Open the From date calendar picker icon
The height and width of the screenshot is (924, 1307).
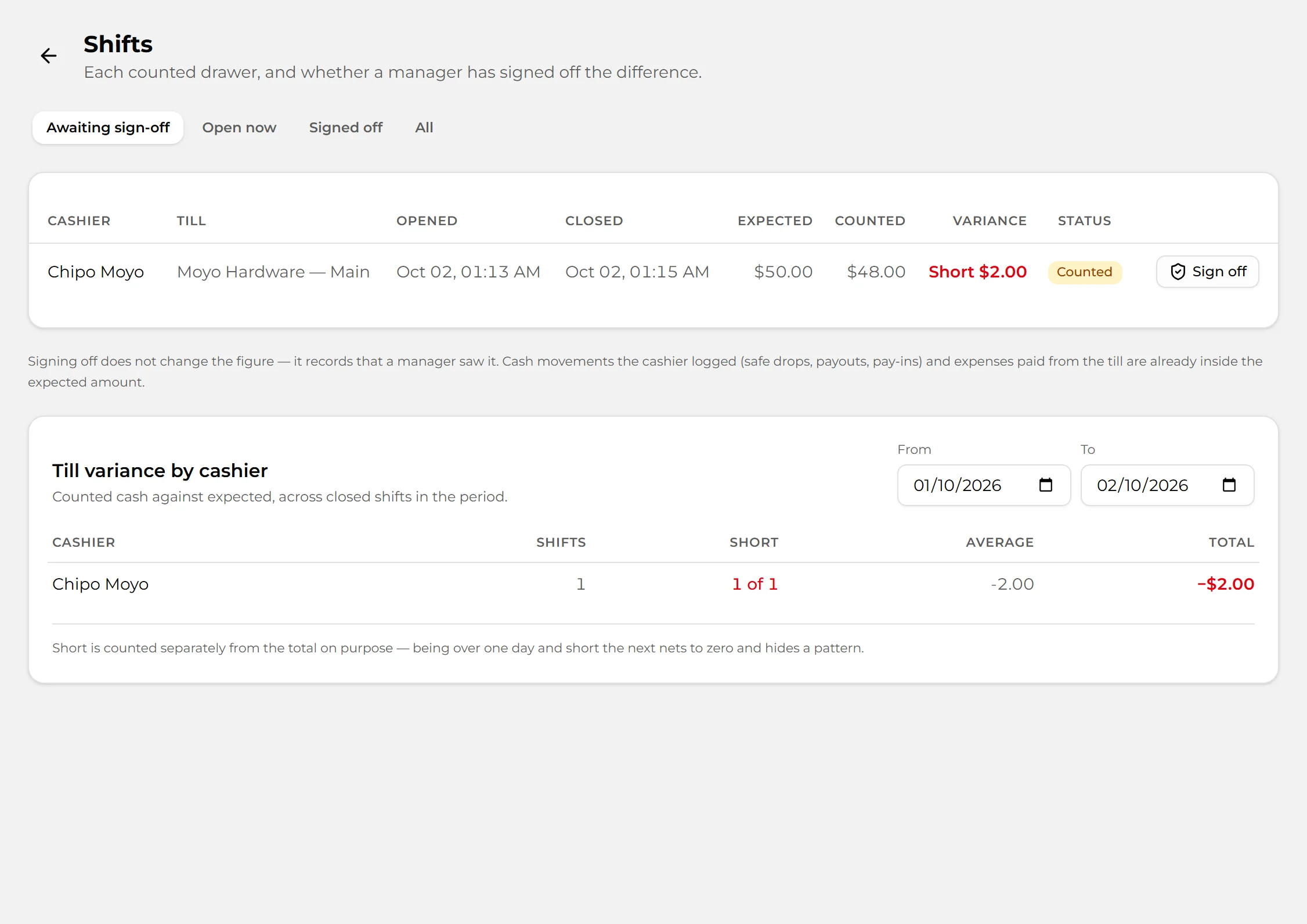tap(1045, 485)
